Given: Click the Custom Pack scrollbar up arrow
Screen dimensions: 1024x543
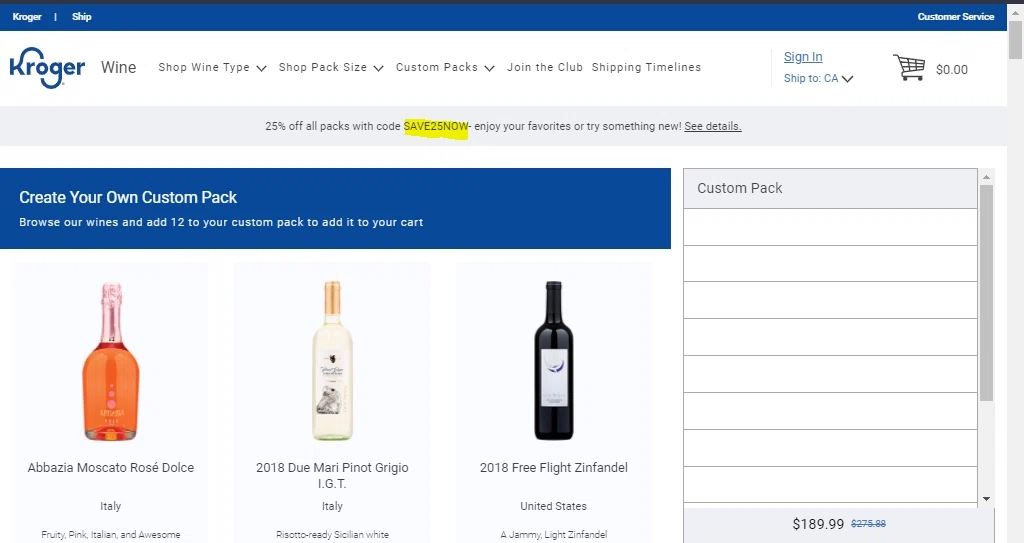Looking at the screenshot, I should [986, 177].
